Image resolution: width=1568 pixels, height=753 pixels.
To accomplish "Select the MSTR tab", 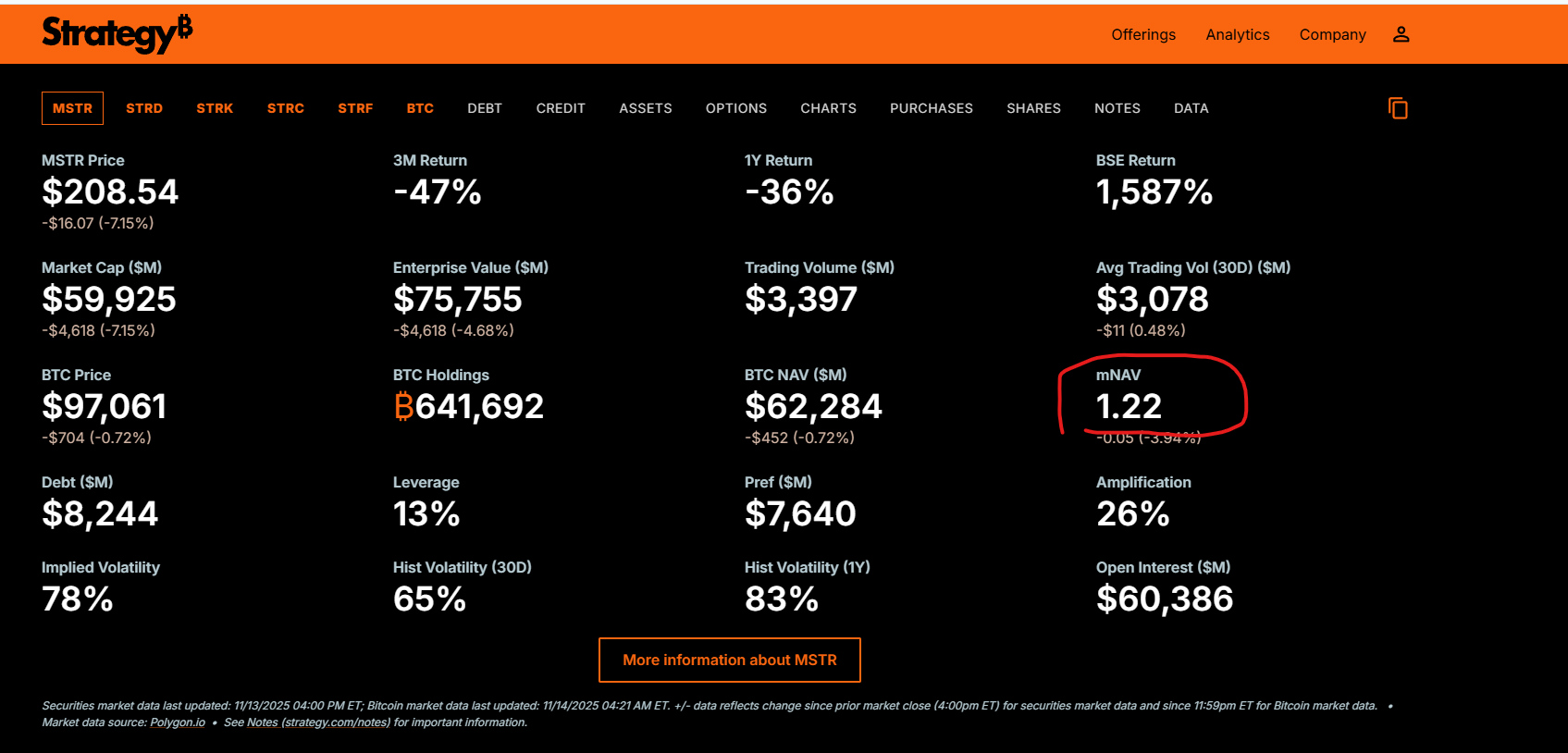I will [x=72, y=108].
